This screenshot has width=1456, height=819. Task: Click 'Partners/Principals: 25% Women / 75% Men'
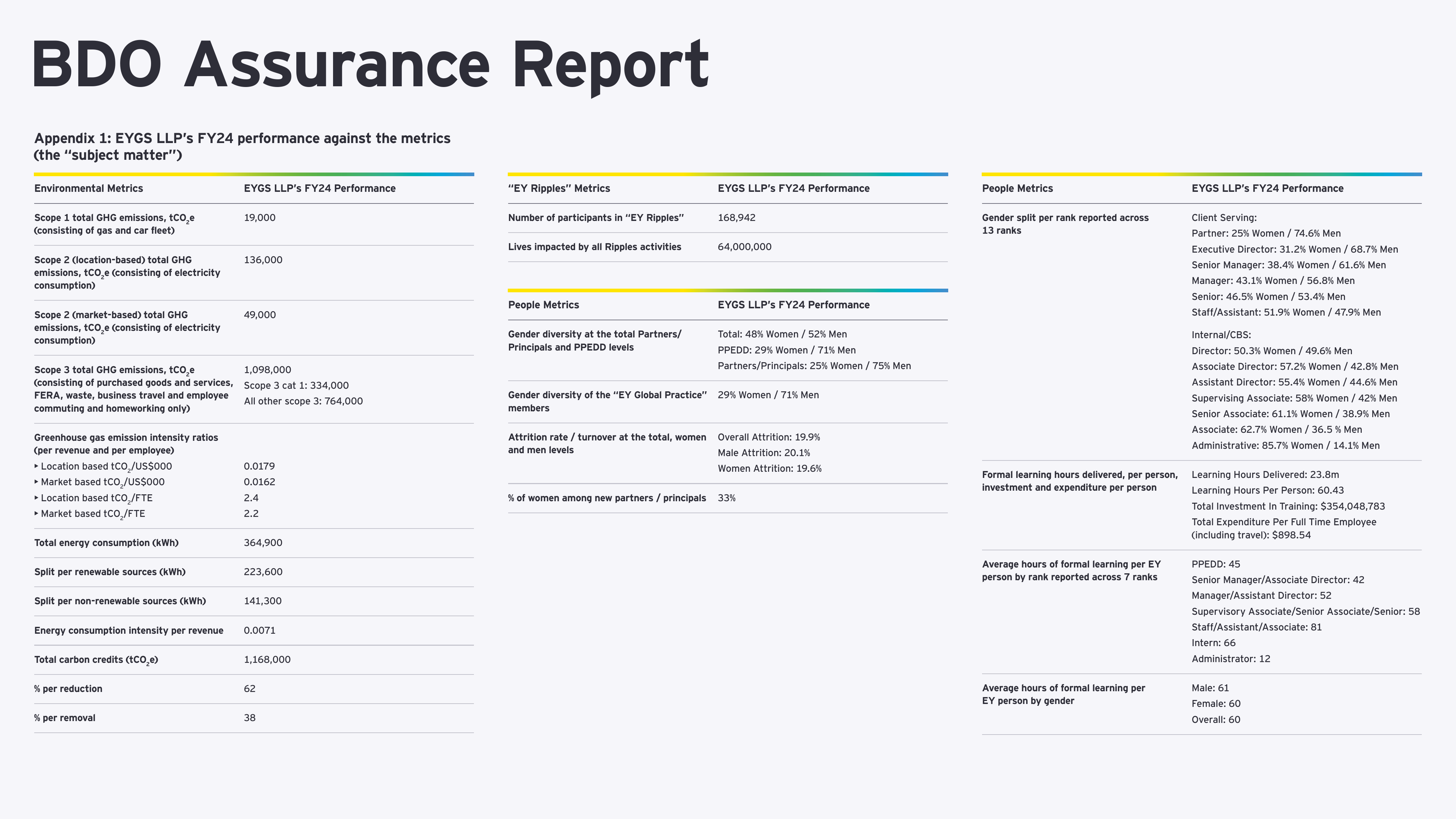pos(815,366)
